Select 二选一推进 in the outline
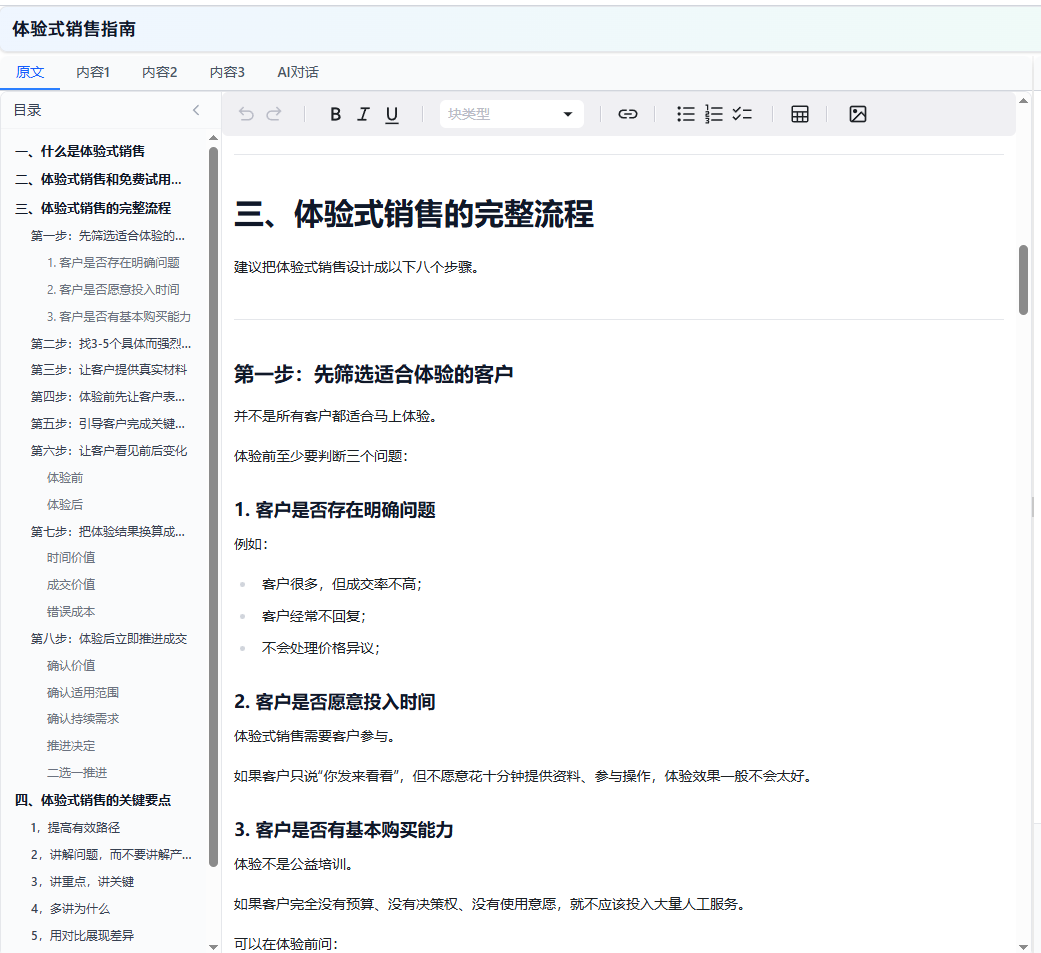This screenshot has height=953, width=1041. point(77,773)
